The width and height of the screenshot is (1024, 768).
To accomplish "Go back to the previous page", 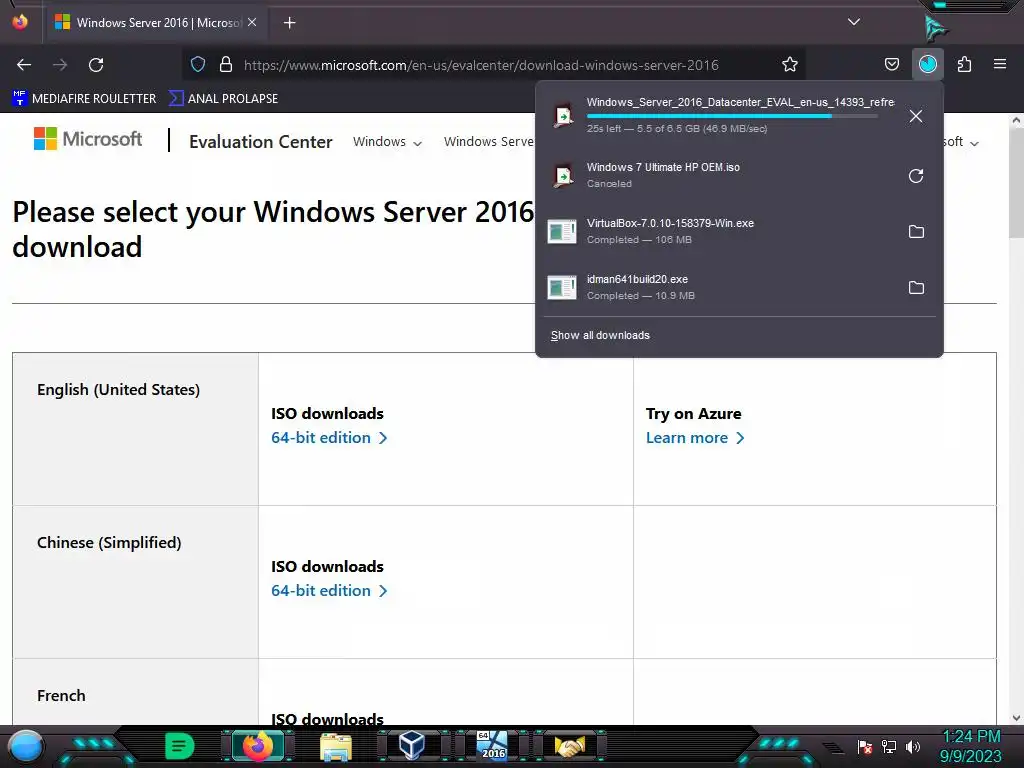I will pyautogui.click(x=24, y=65).
